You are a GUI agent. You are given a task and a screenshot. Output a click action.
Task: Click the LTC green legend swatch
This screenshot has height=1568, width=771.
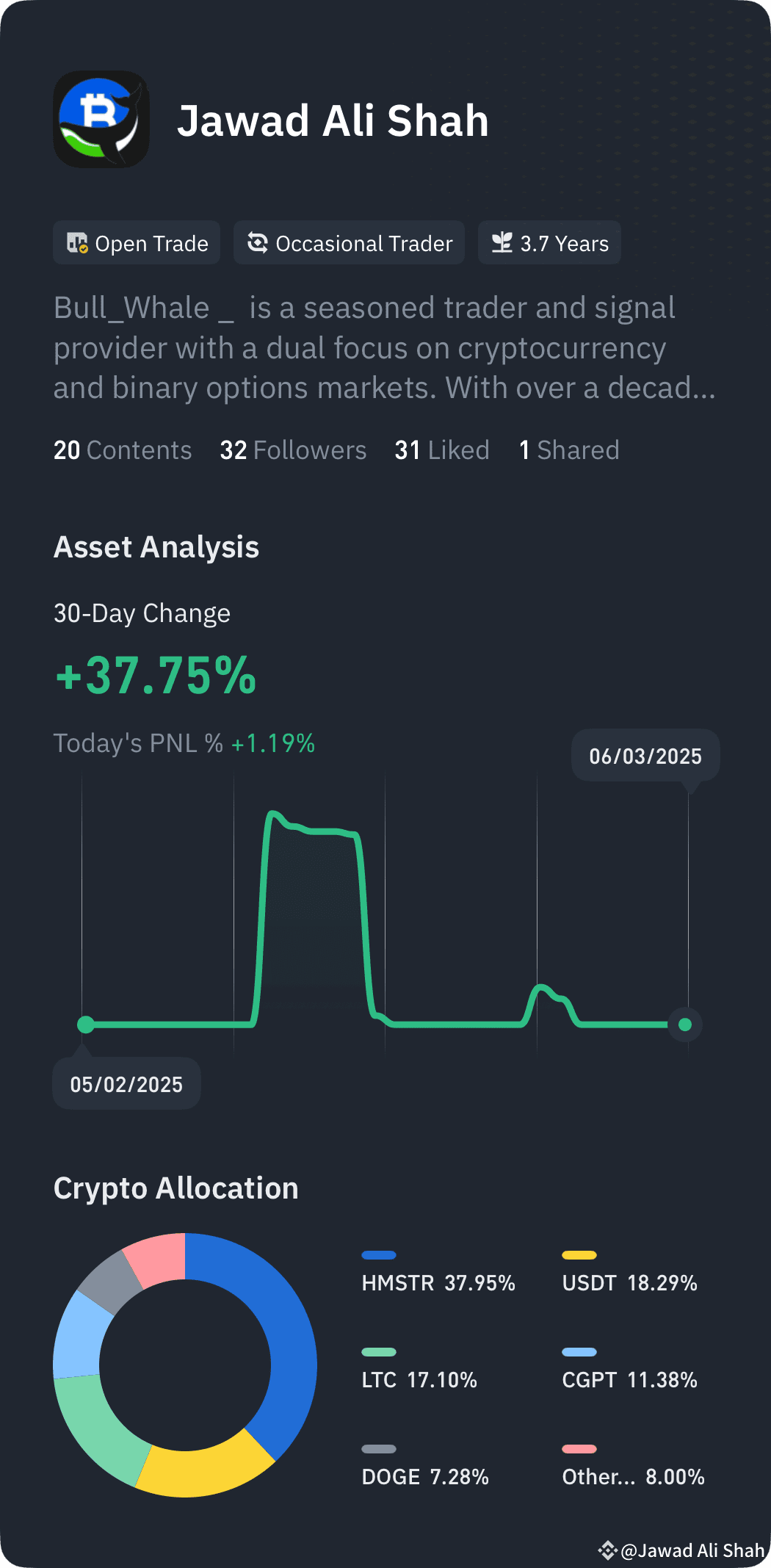(379, 1352)
